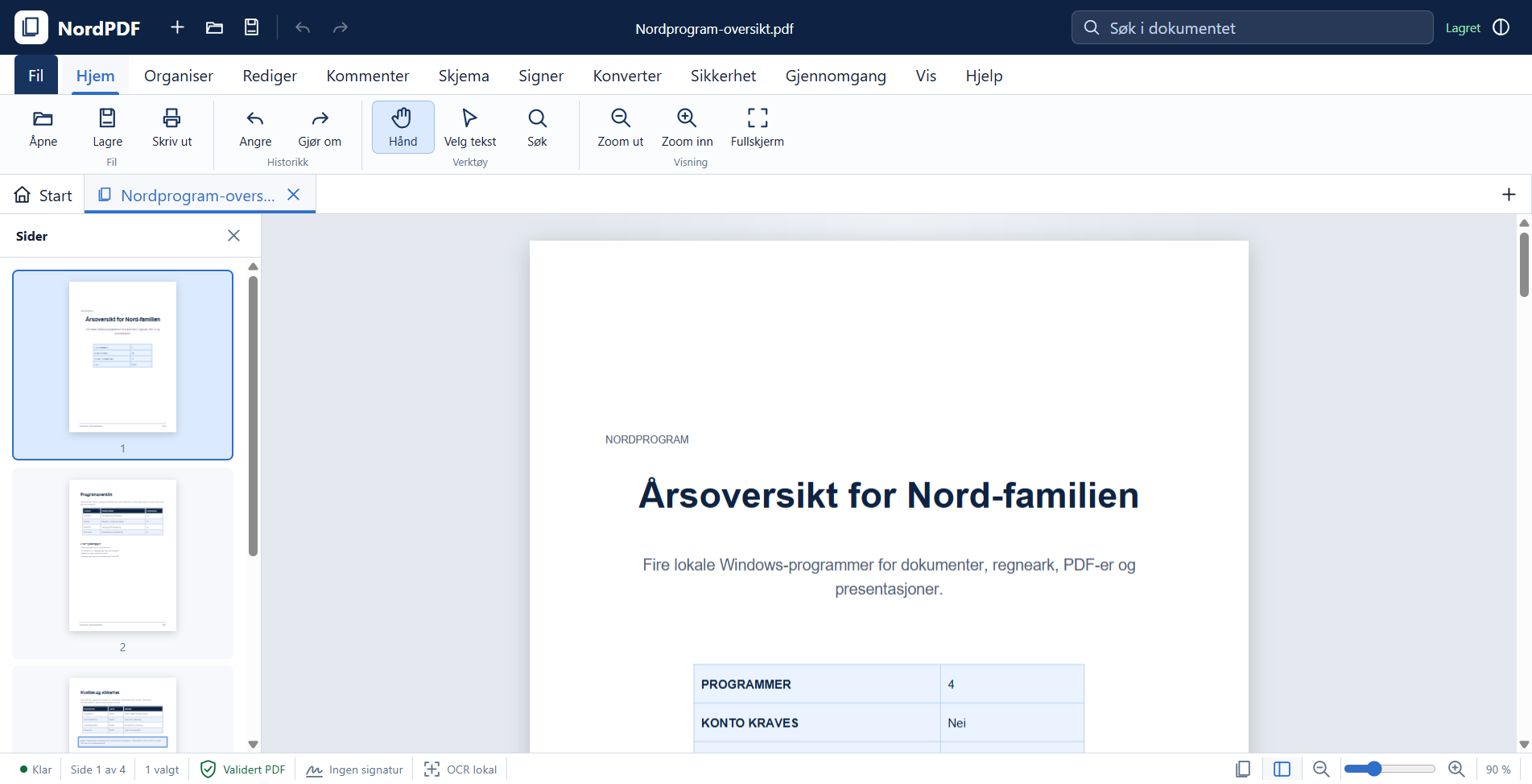This screenshot has width=1532, height=784.
Task: Click the zoom slider handle in the status bar
Action: (1374, 769)
